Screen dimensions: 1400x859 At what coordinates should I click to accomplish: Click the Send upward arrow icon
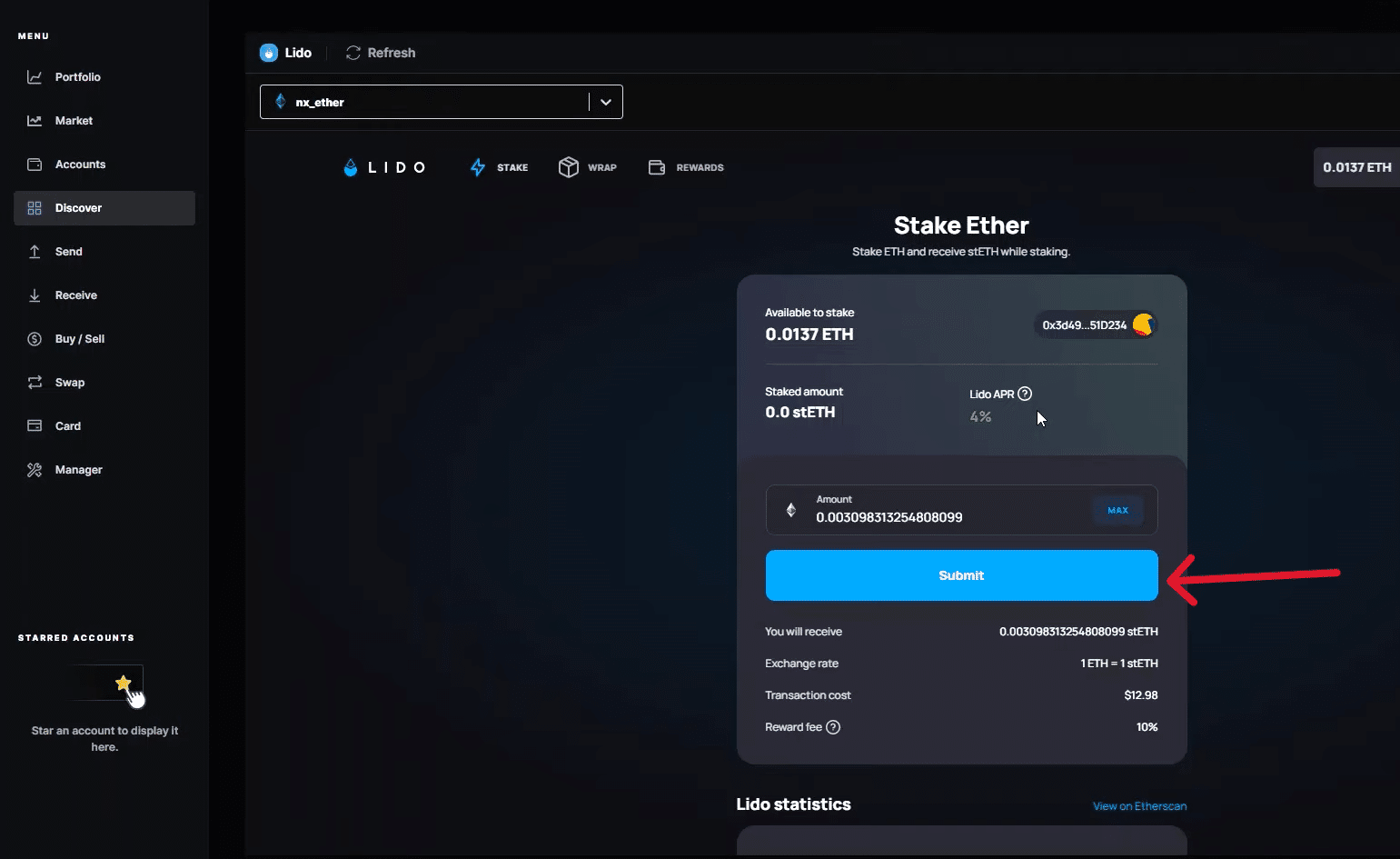(x=35, y=252)
